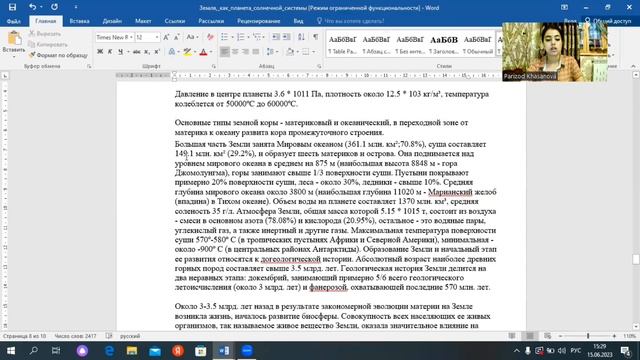Toggle Show paragraph marks (¶)
Screen dimensions: 640x360
[x=316, y=37]
